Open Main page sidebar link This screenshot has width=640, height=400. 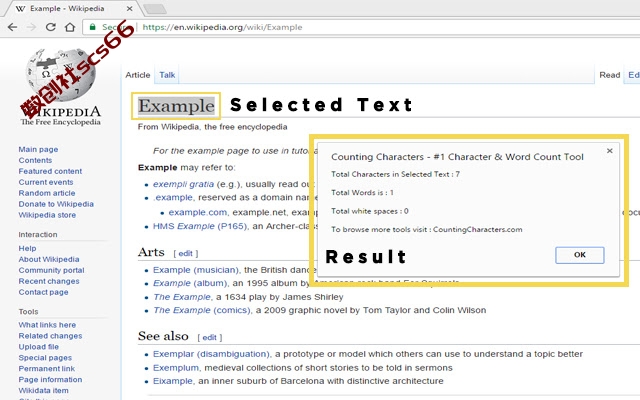(38, 149)
